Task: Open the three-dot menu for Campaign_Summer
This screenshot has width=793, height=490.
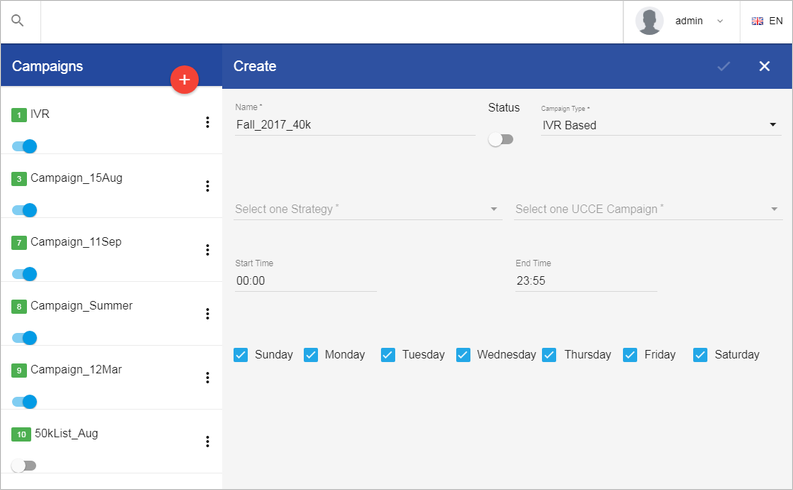Action: 207,314
